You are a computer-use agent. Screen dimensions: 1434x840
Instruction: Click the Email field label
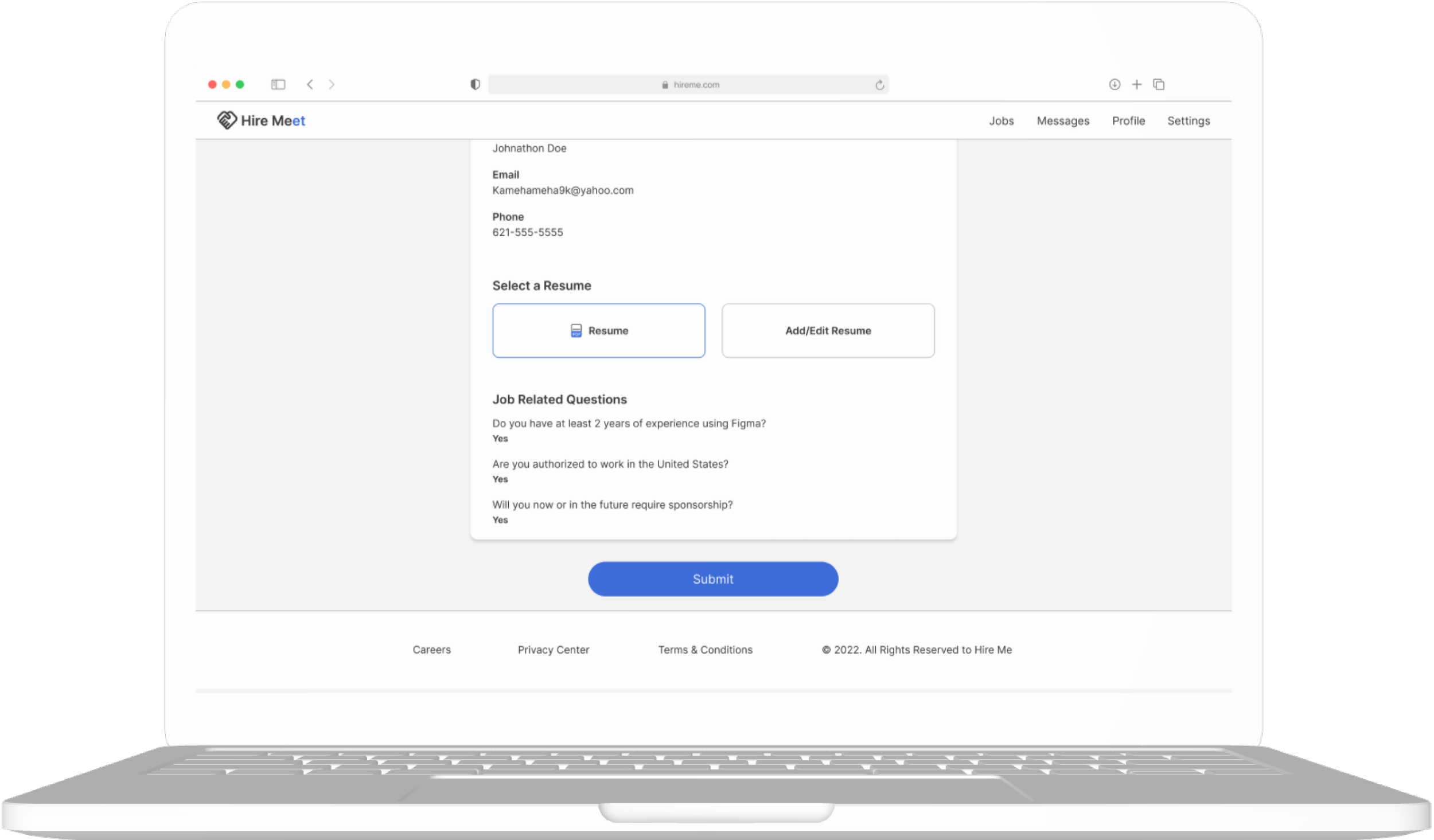point(505,174)
